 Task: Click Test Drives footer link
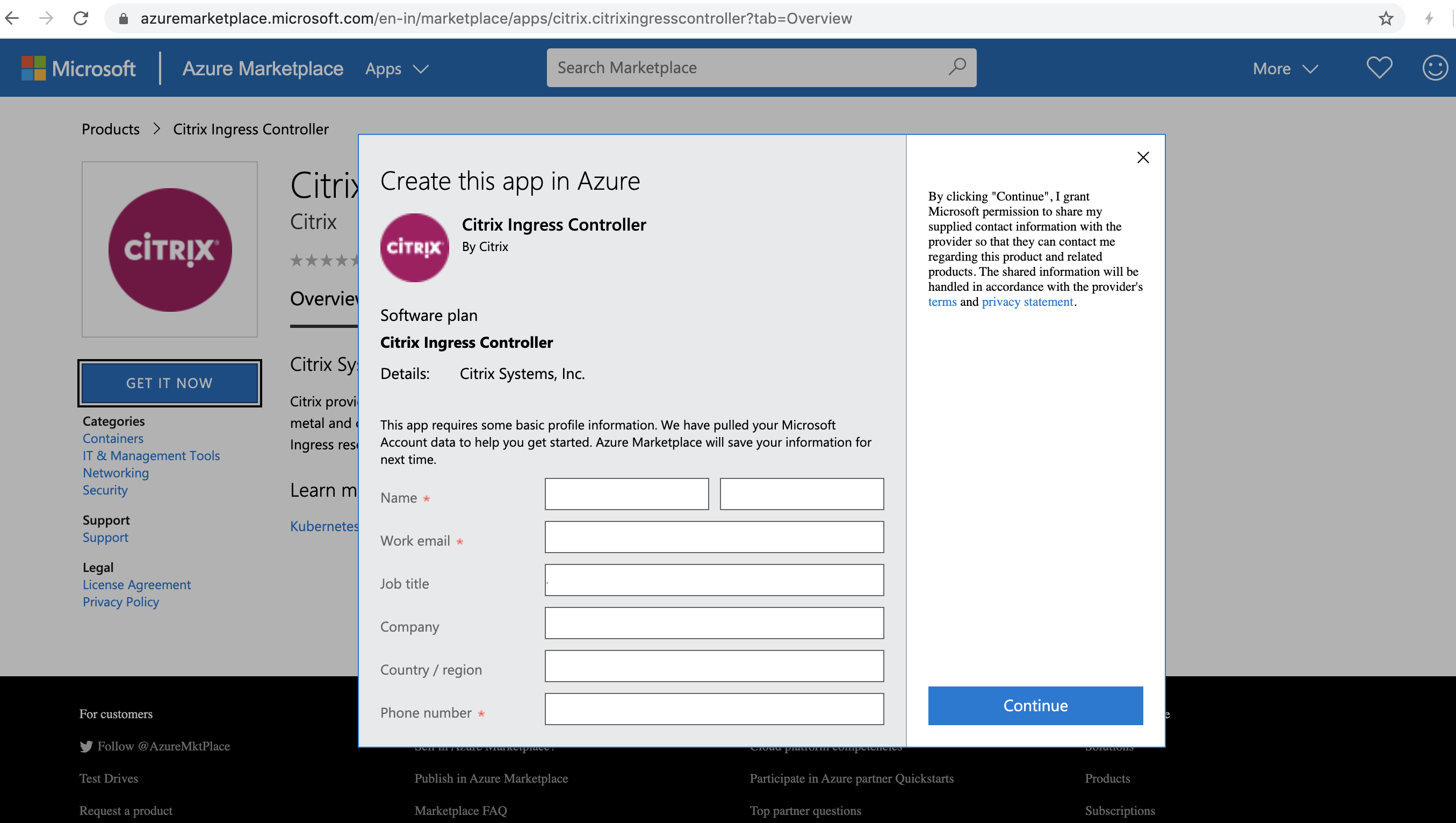coord(109,778)
